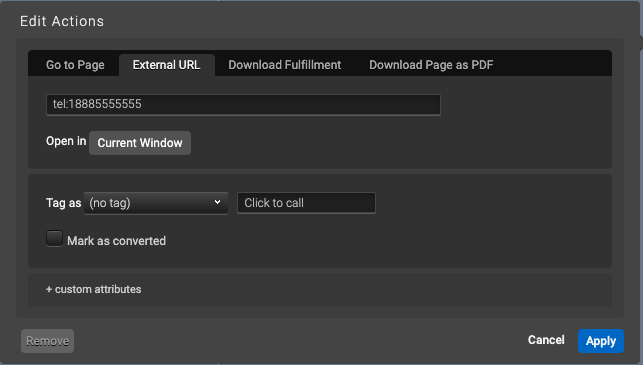Switch to the Go to Page tab
The image size is (643, 365).
(75, 65)
